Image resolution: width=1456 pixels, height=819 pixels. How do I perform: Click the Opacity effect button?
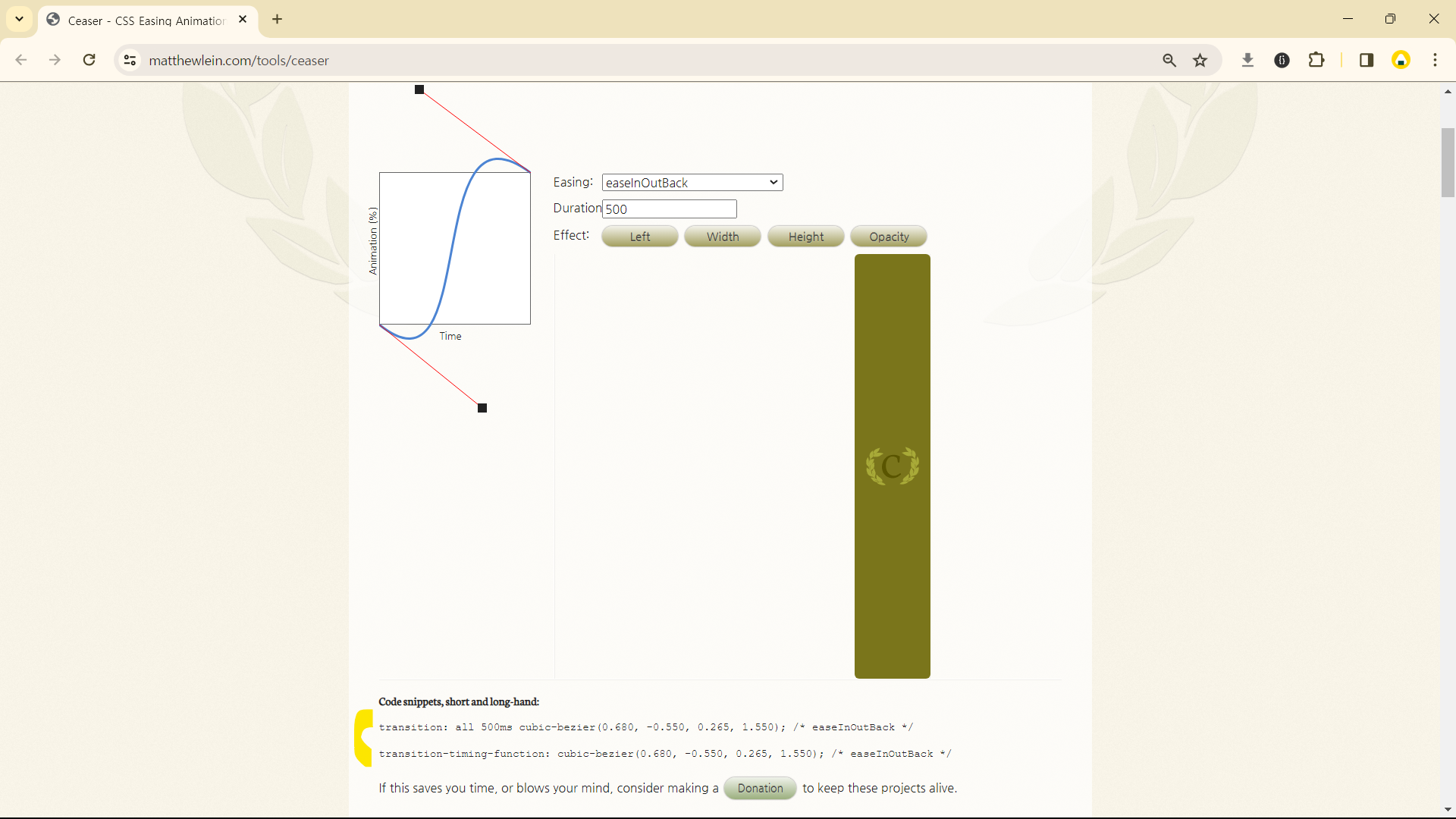coord(889,237)
